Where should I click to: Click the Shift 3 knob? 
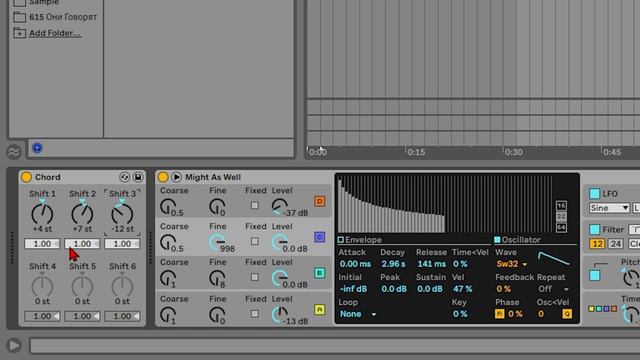pos(122,213)
